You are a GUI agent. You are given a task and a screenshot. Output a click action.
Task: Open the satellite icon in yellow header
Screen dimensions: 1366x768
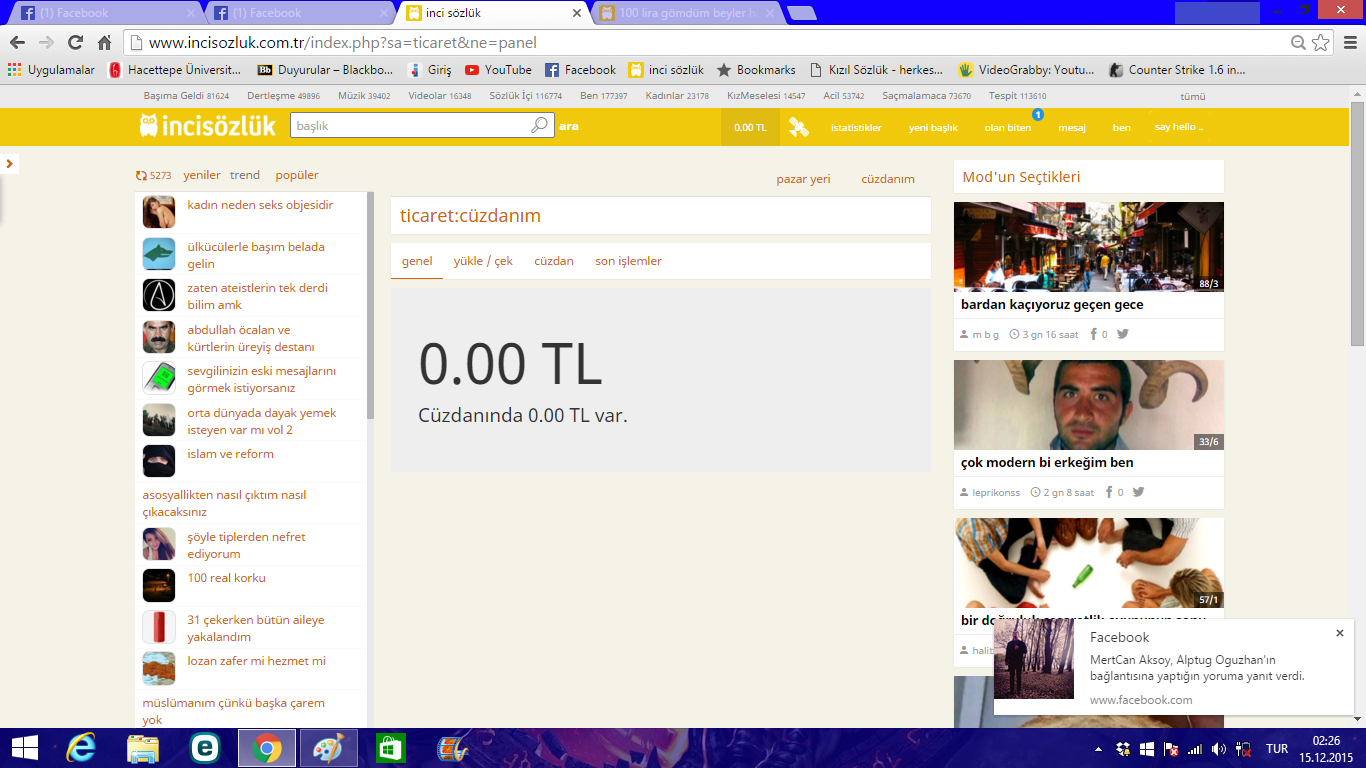[798, 127]
